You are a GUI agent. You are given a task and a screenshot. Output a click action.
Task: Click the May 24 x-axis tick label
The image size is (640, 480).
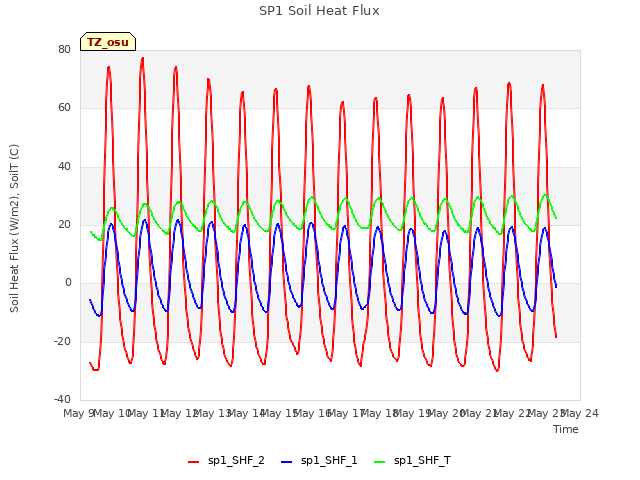coord(579,413)
